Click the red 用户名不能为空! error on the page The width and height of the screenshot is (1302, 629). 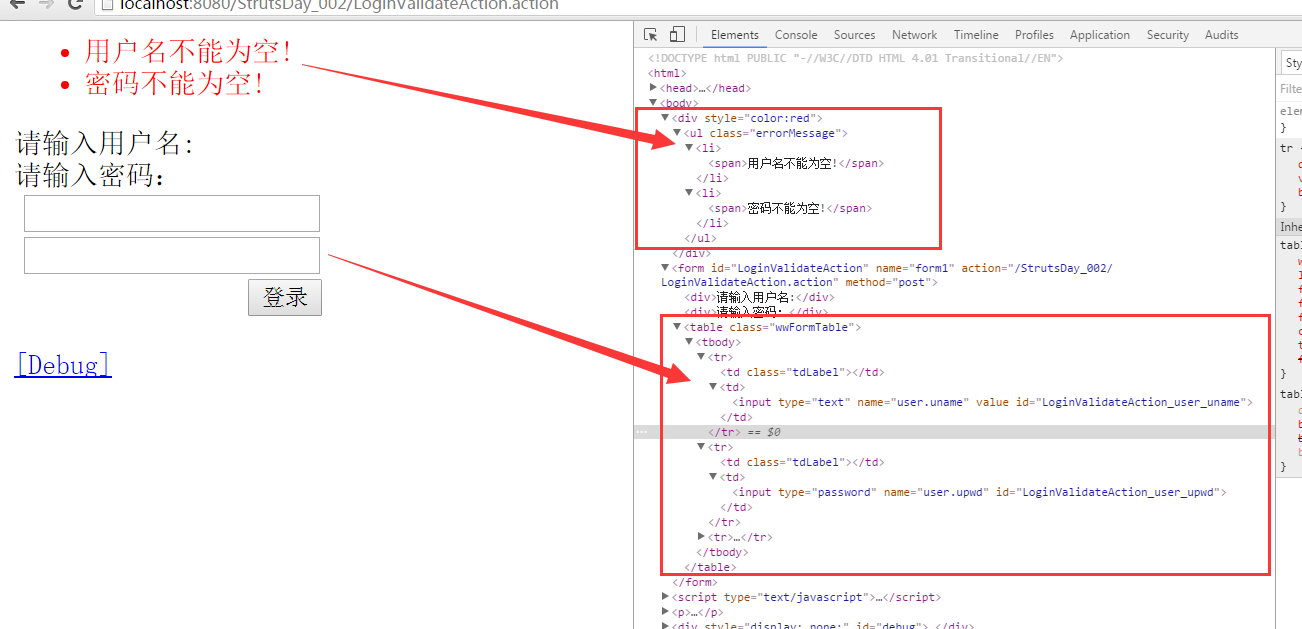tap(188, 50)
